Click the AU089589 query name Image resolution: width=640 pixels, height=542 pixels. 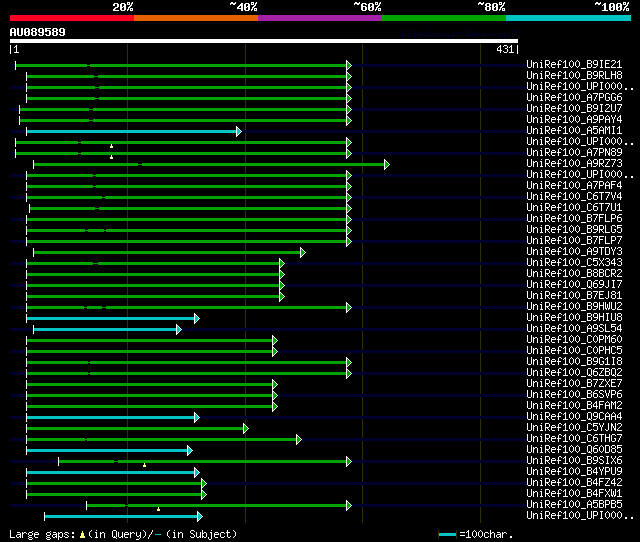point(38,32)
